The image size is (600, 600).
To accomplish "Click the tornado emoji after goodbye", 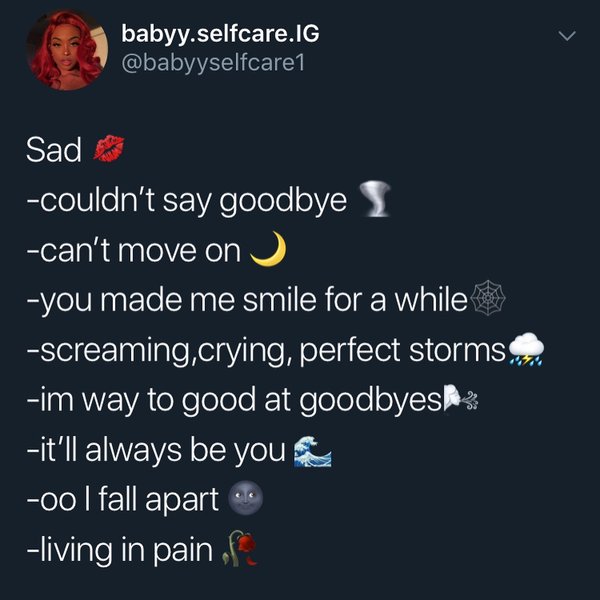I will pos(375,199).
